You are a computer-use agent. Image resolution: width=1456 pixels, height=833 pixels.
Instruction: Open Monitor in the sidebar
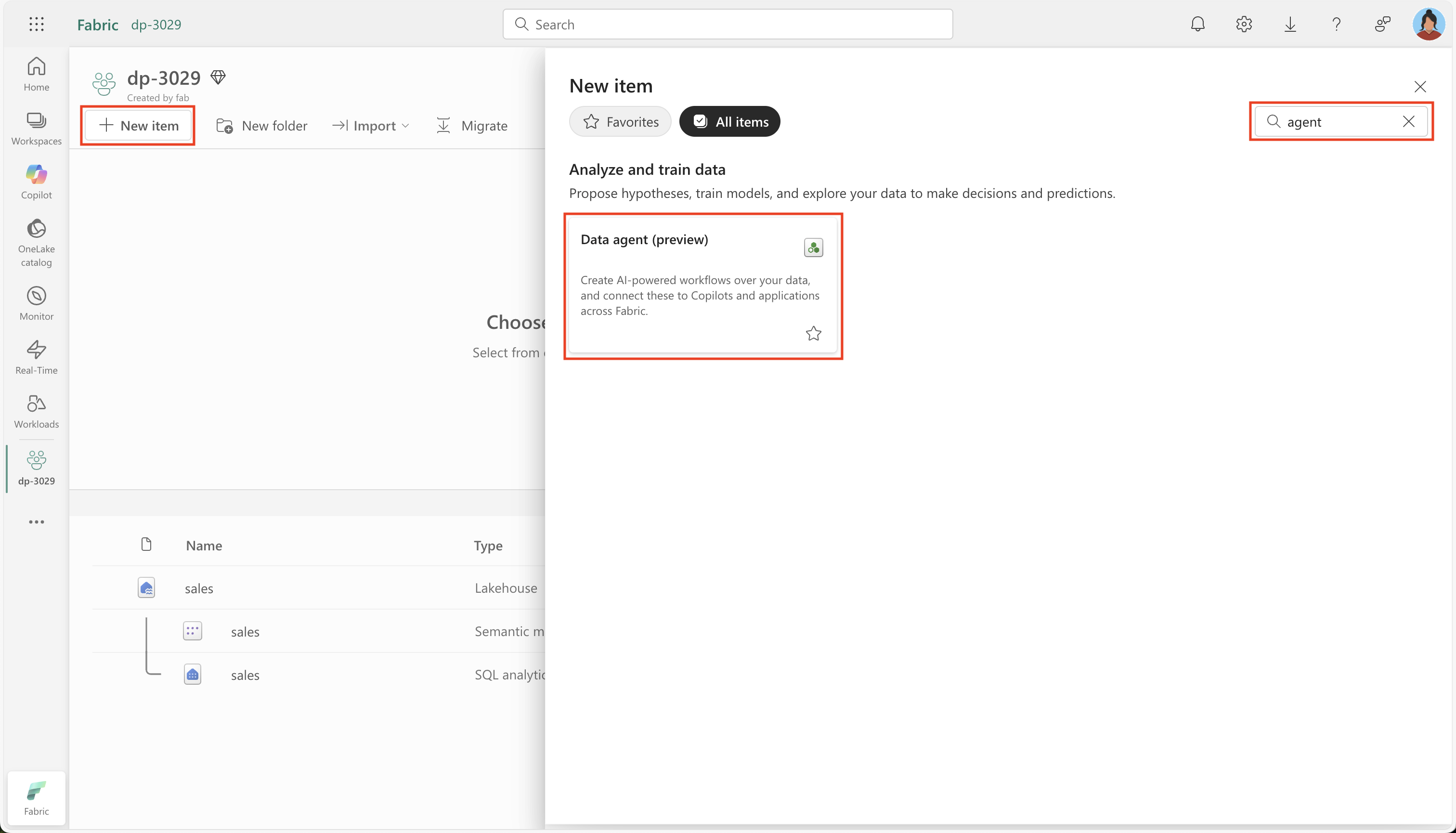pos(37,304)
